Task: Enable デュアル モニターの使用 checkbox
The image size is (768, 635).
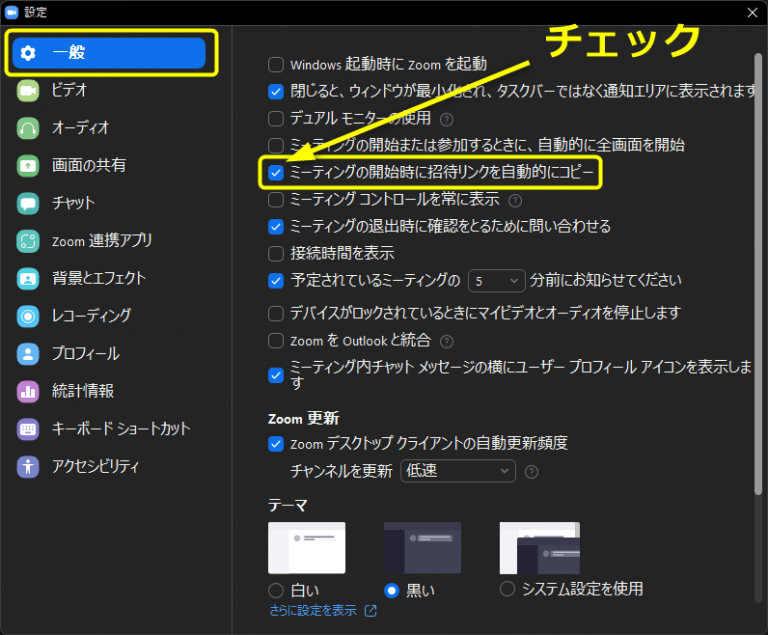Action: pos(276,119)
